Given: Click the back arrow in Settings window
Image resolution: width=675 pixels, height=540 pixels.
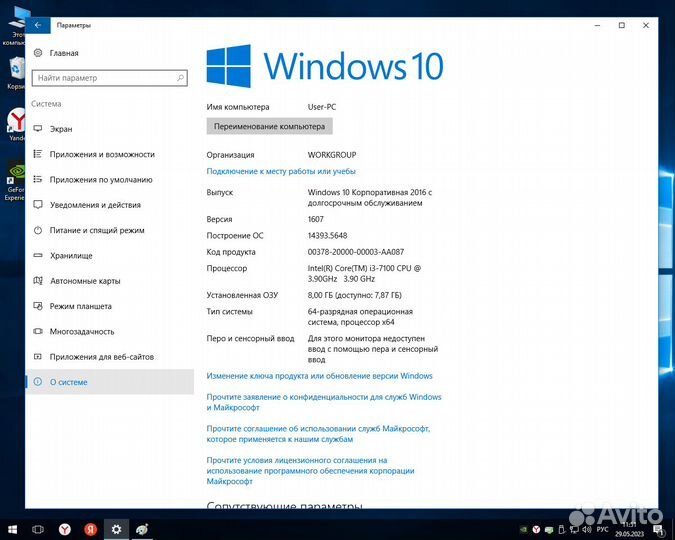Looking at the screenshot, I should click(x=37, y=24).
